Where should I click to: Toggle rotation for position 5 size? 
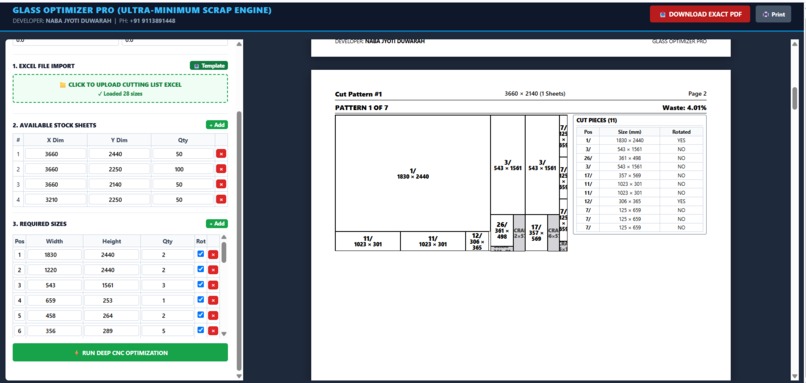click(200, 315)
